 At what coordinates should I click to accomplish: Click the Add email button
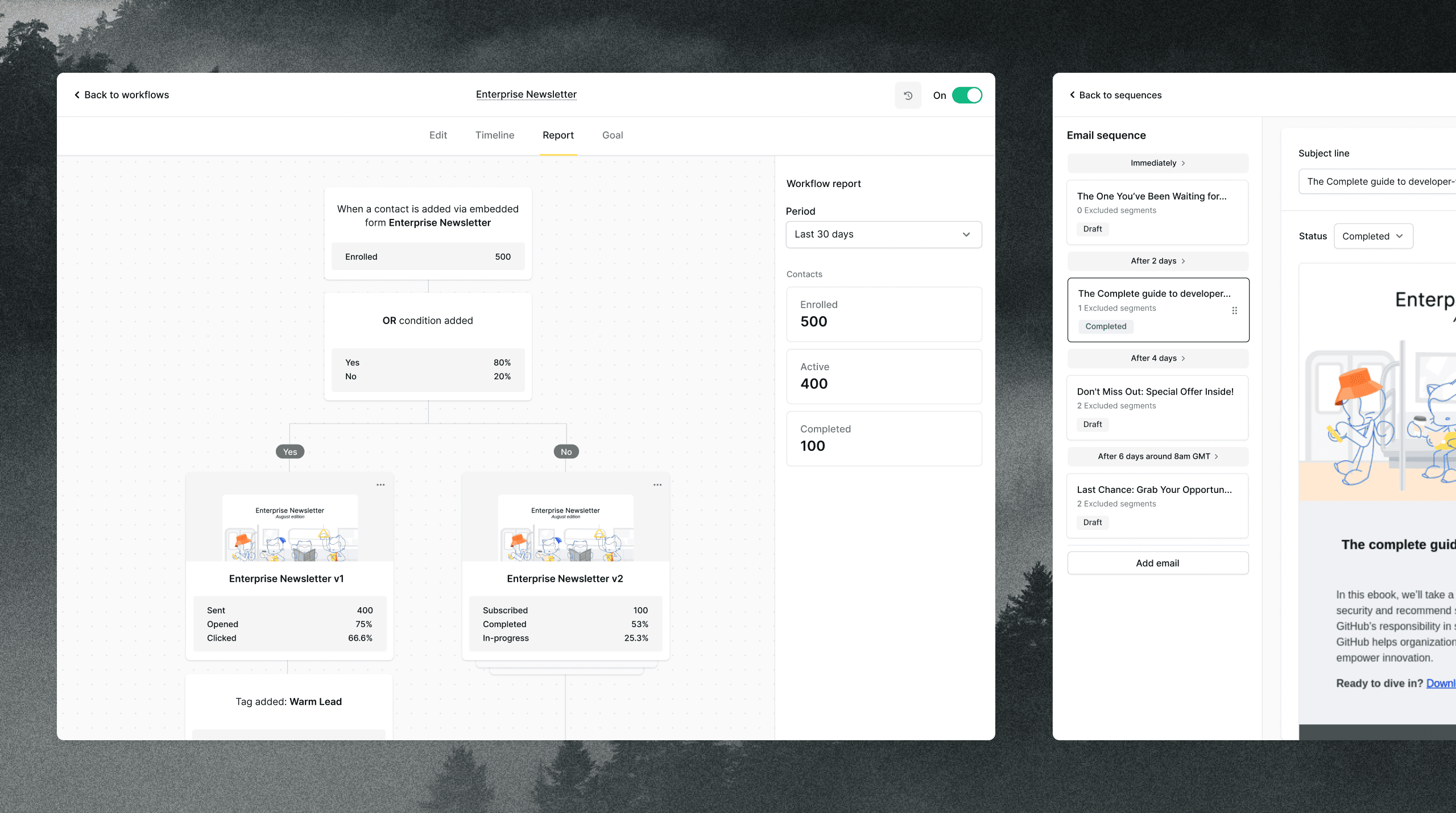point(1157,563)
